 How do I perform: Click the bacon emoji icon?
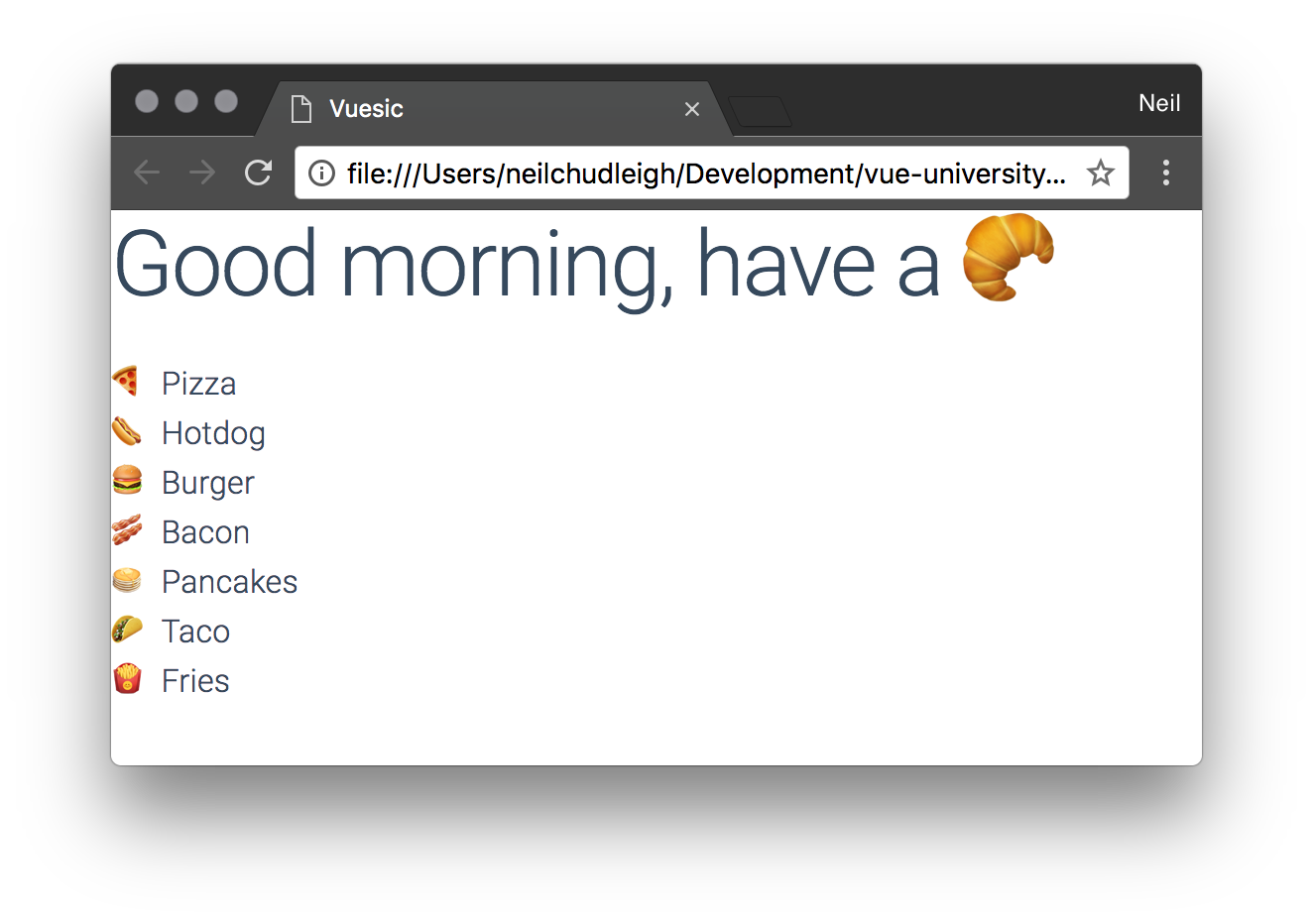click(127, 529)
